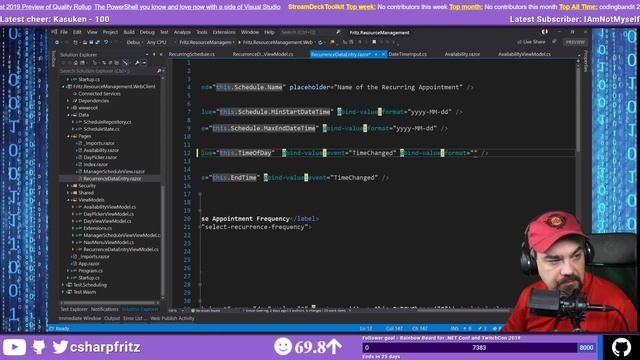The width and height of the screenshot is (640, 360).
Task: Open the Immediate Window tab
Action: point(80,318)
